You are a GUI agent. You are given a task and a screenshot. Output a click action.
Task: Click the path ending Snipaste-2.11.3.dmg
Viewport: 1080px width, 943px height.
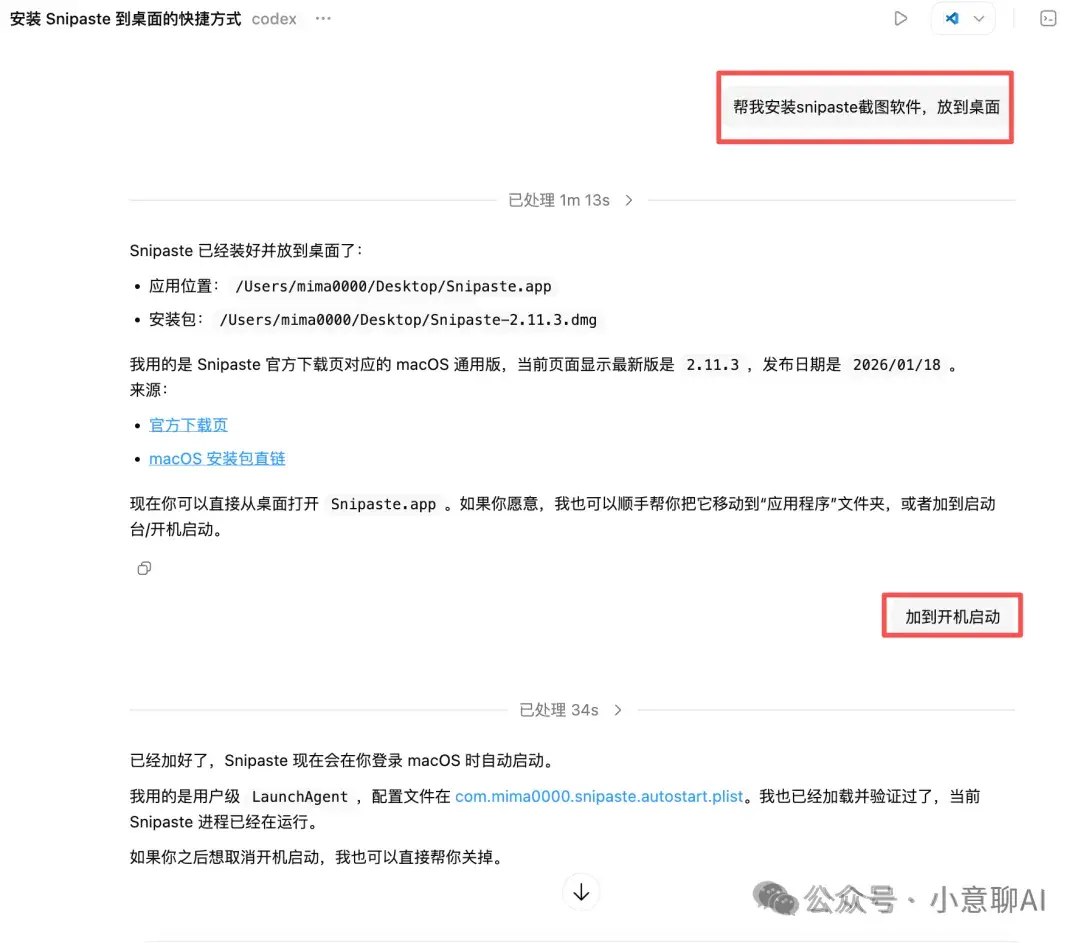408,320
